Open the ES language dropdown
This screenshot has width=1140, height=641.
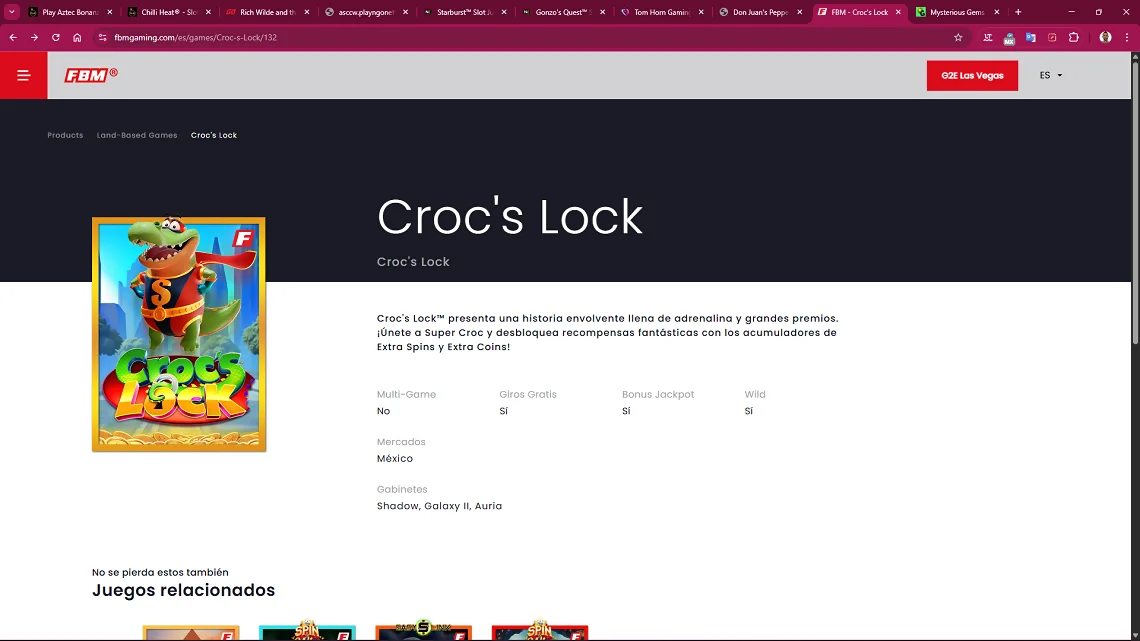(x=1048, y=74)
